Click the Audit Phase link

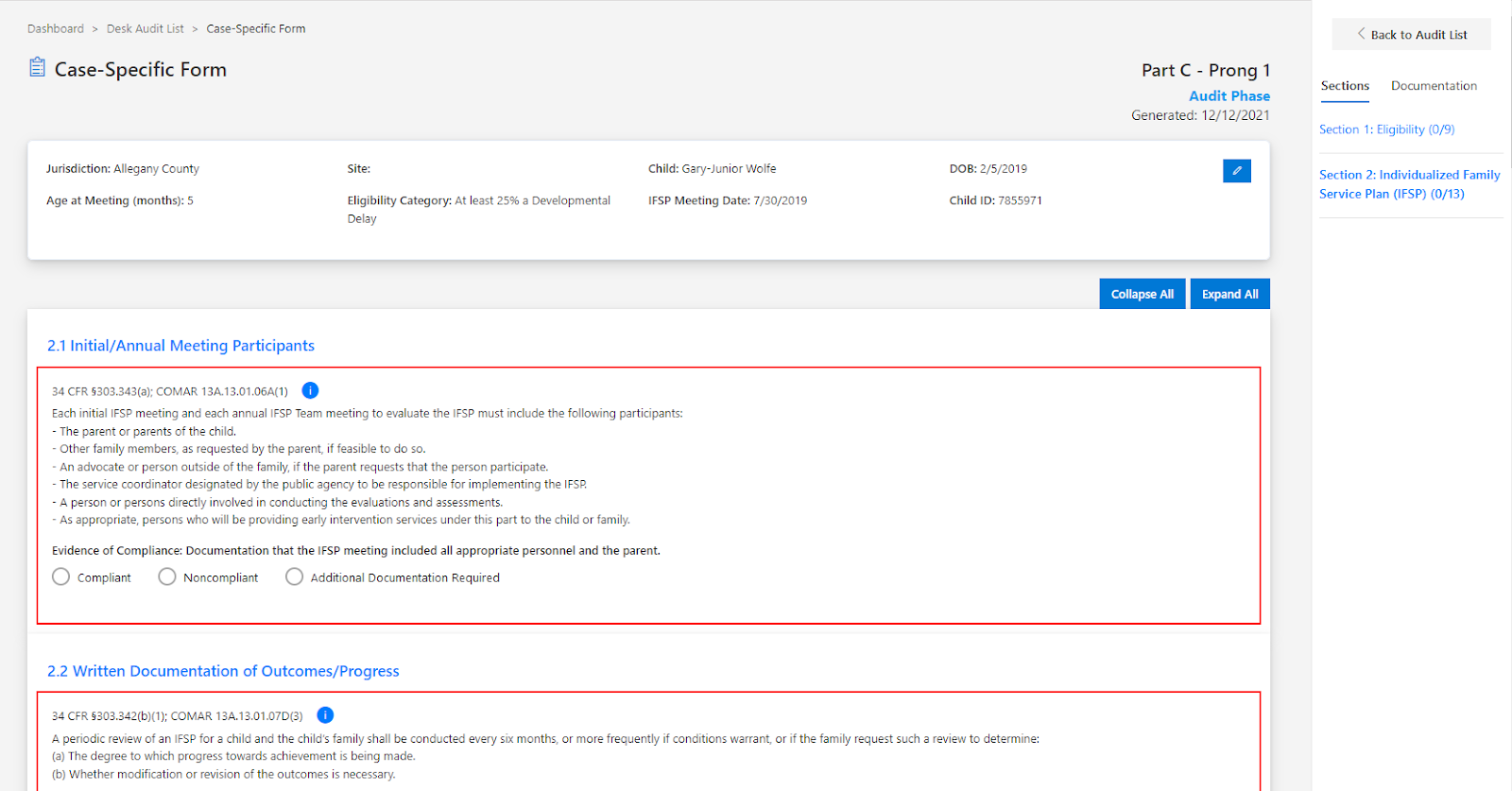coord(1228,96)
